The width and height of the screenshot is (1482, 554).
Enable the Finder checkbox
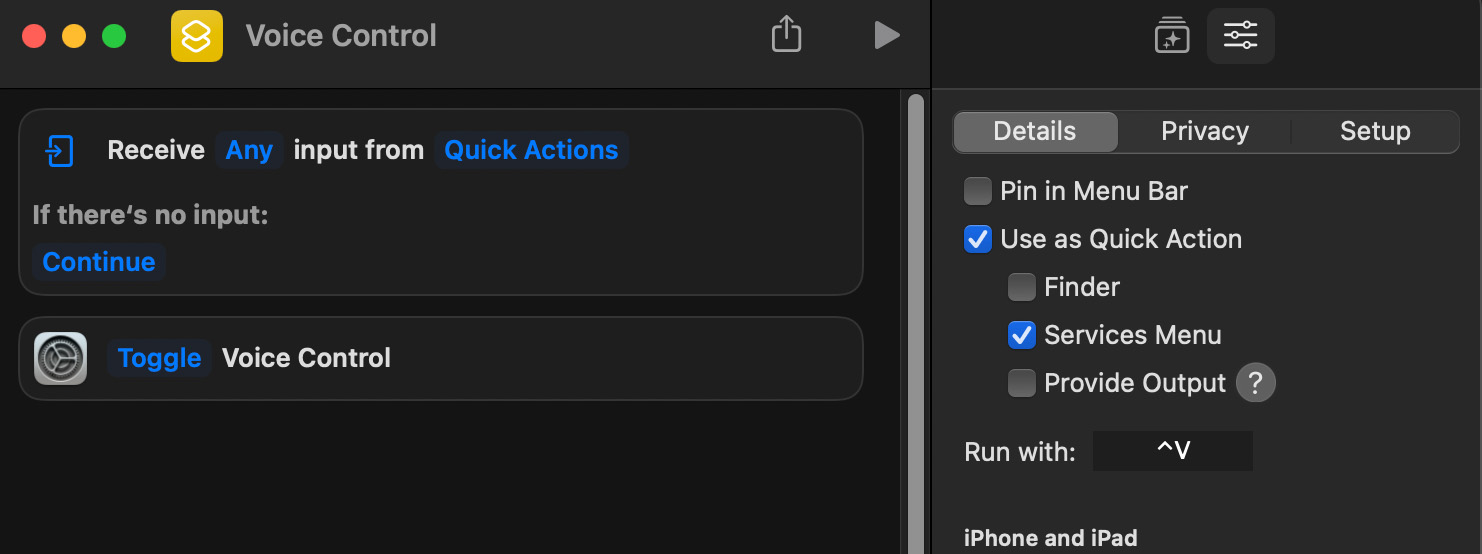pos(1021,287)
